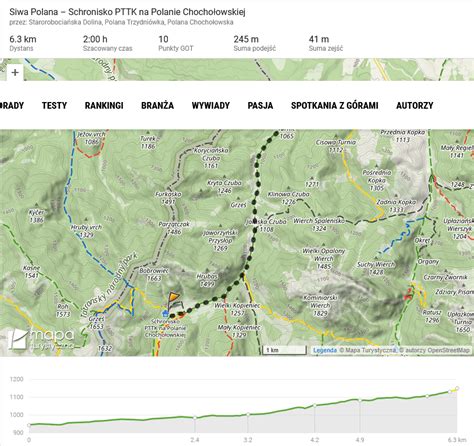Click the 41 m Suma zejść value
The width and height of the screenshot is (474, 446).
(x=319, y=39)
